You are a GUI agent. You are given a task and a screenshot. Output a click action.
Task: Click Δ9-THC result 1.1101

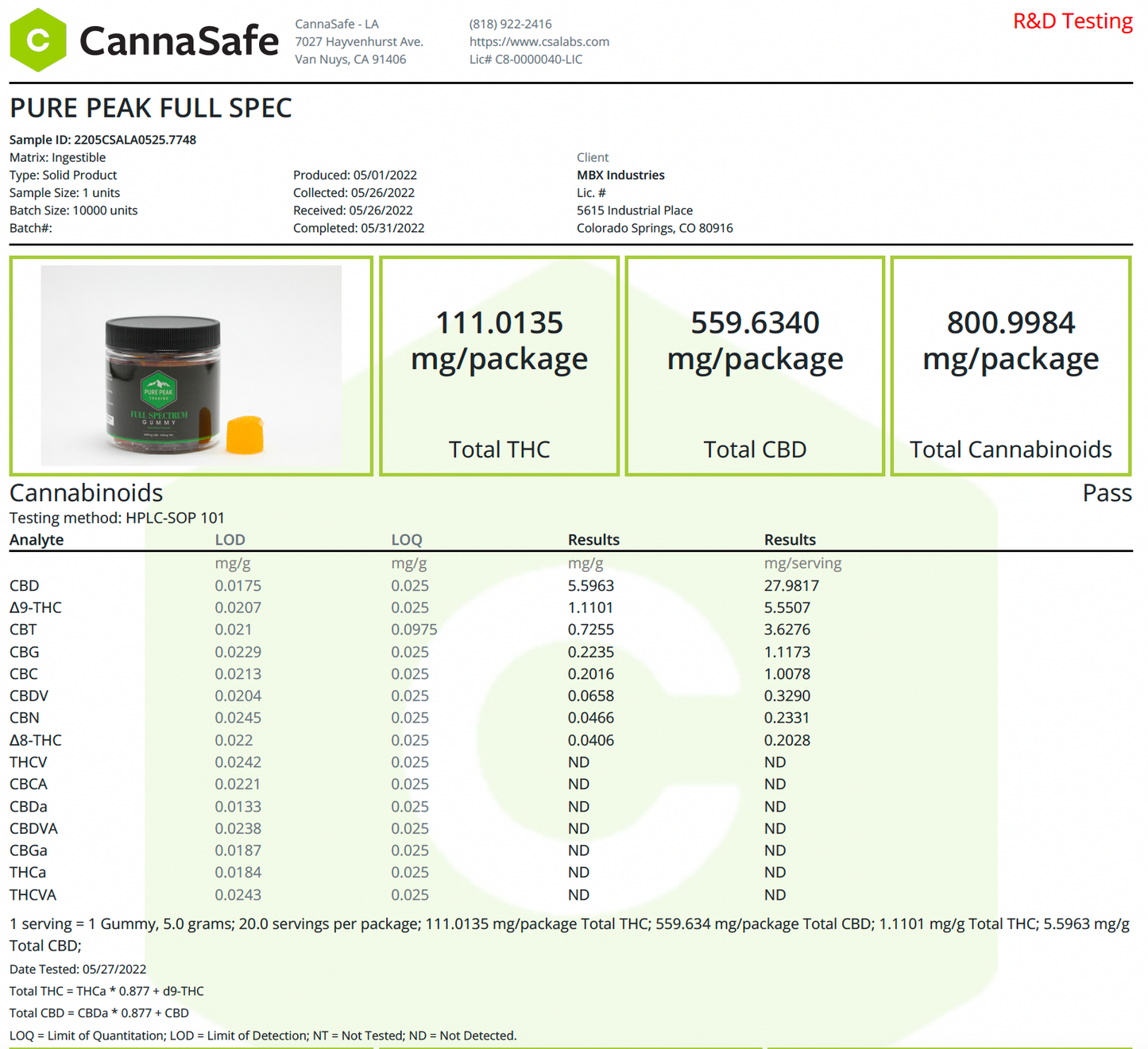coord(590,607)
